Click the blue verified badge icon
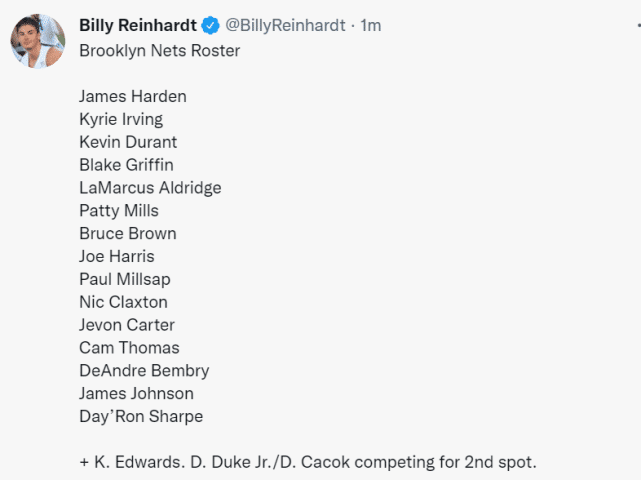Screen dimensions: 641x480 214,25
